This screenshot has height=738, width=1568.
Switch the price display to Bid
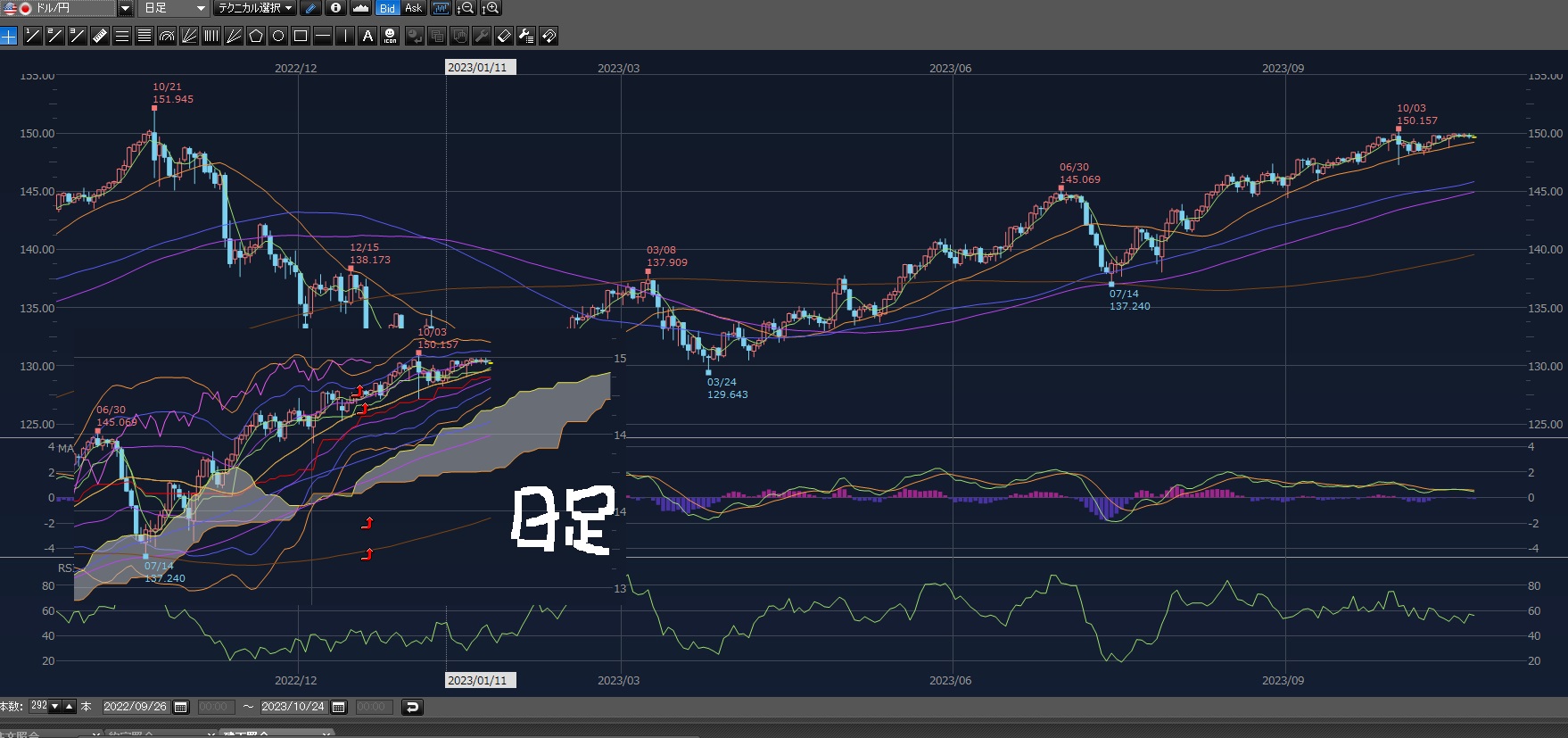pos(387,8)
